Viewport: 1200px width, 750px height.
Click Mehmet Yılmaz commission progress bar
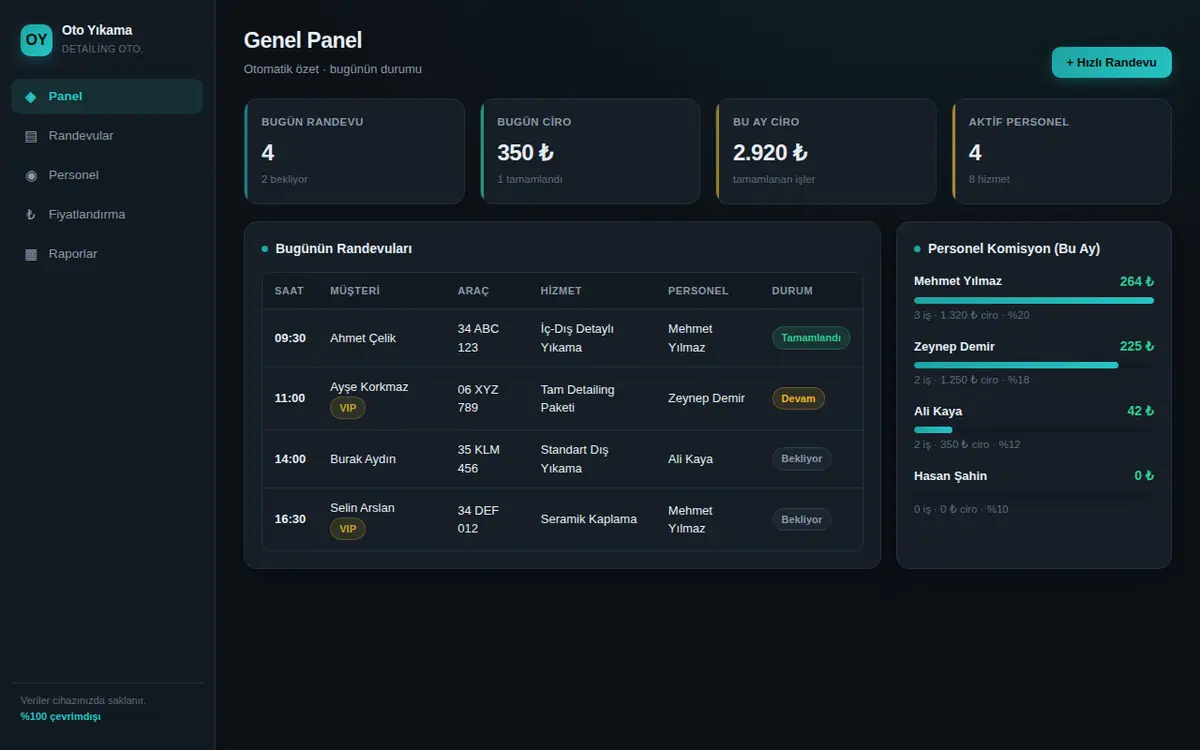tap(1034, 300)
